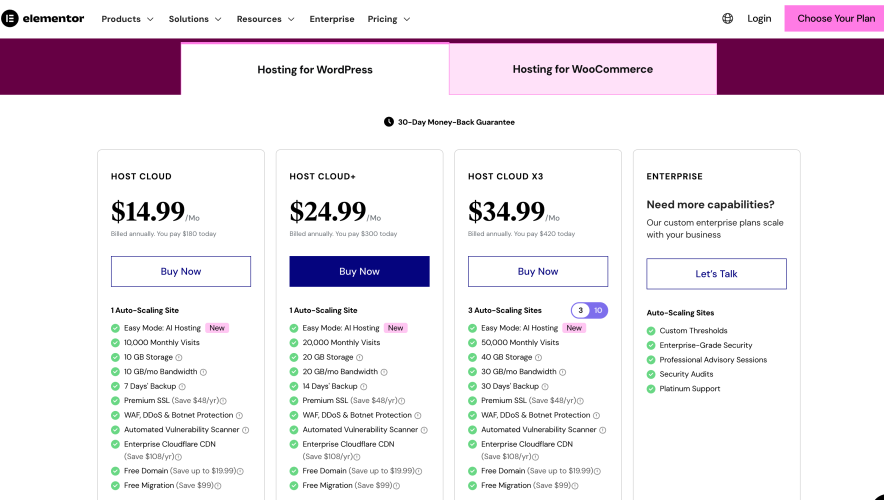
Task: Click Host Cloud WAF, DDoS protection info icon
Action: [x=240, y=415]
